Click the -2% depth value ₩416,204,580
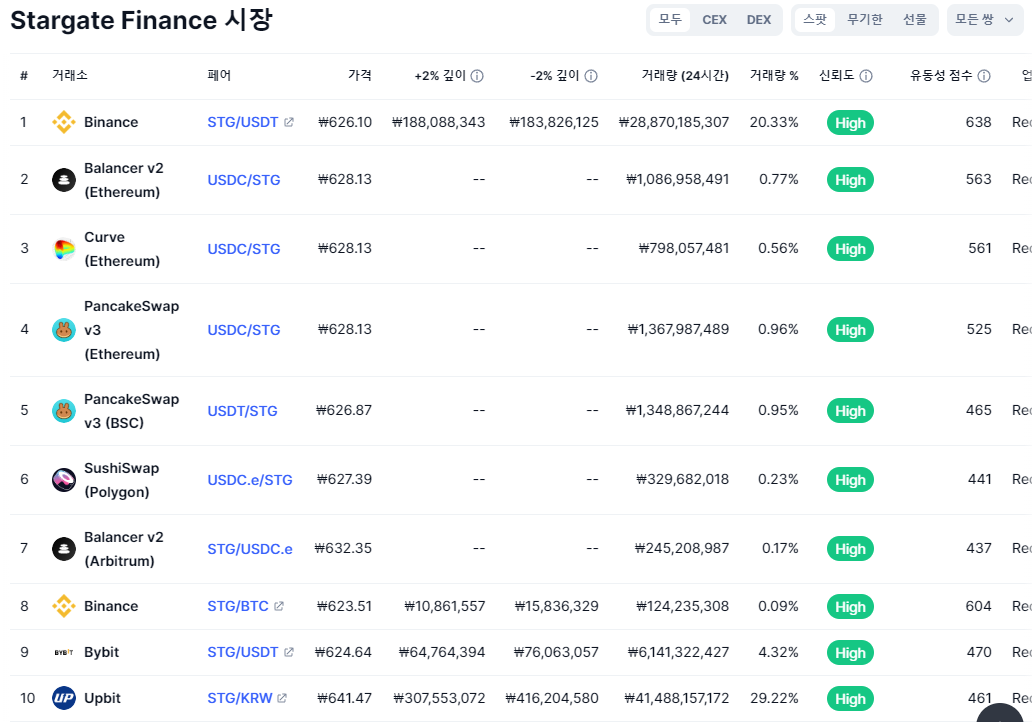Image resolution: width=1032 pixels, height=722 pixels. (x=552, y=698)
